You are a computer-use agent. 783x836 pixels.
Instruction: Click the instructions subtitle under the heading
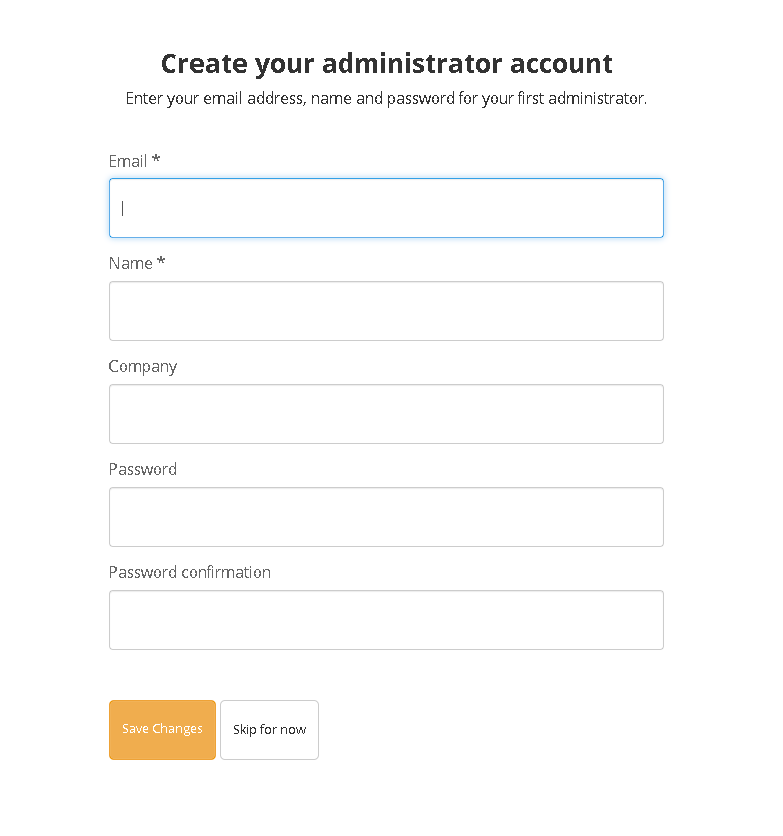pos(386,99)
